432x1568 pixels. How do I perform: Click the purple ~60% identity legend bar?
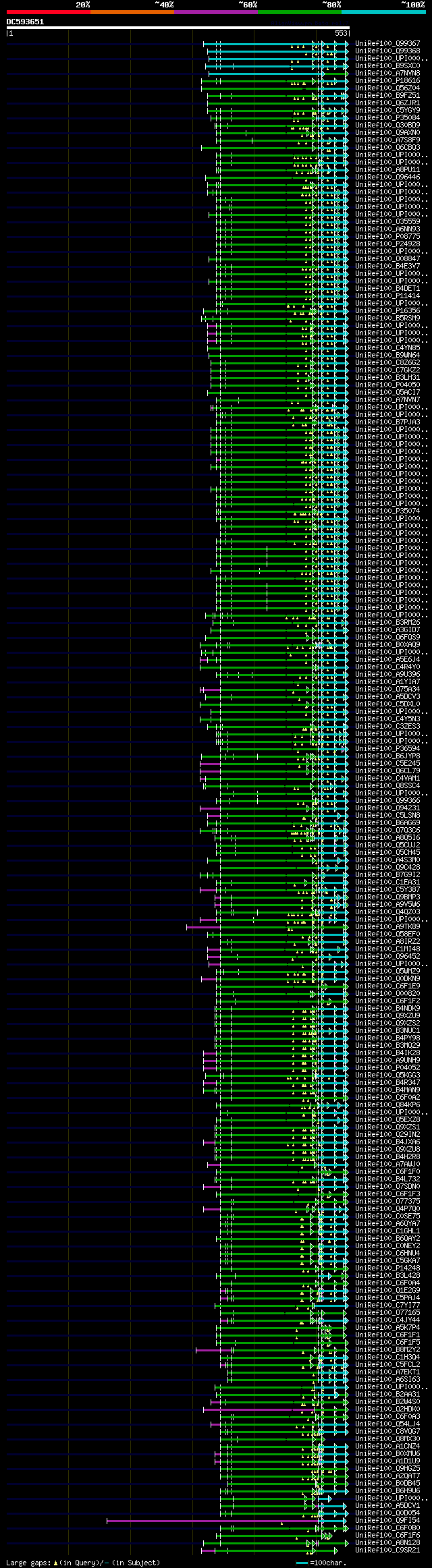tap(216, 12)
